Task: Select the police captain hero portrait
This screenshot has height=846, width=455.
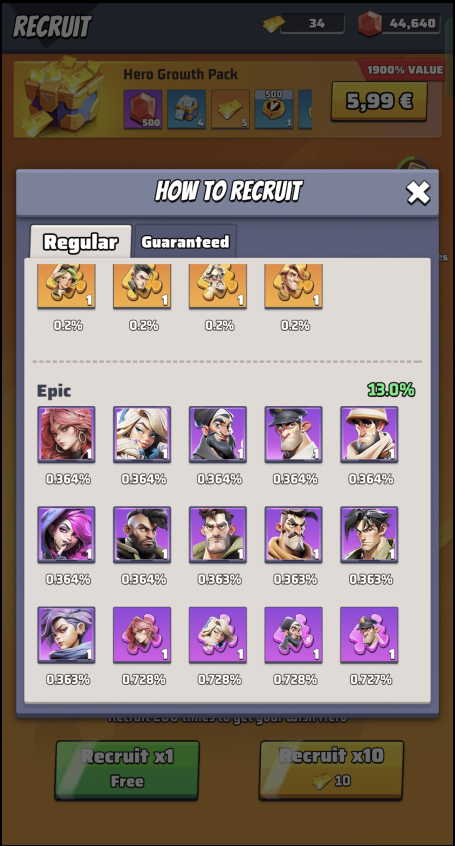Action: (x=294, y=434)
